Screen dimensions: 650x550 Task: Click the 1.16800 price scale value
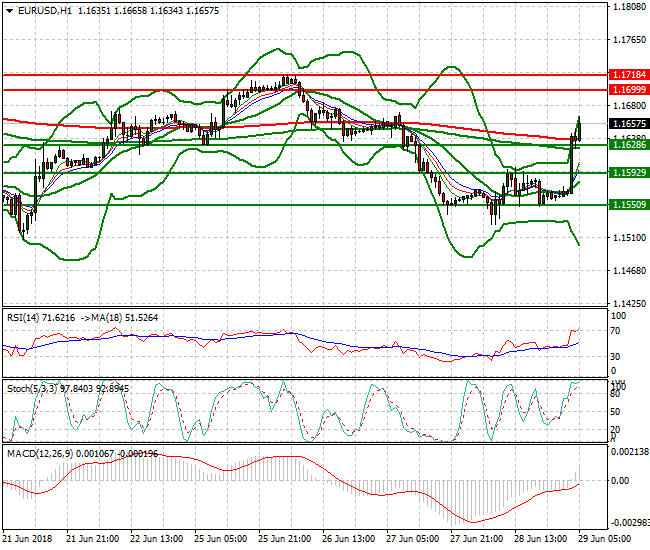[x=629, y=106]
